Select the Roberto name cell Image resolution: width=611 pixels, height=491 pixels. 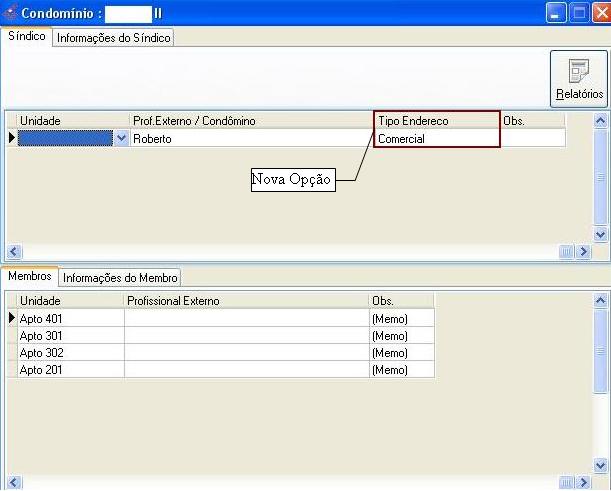(250, 139)
